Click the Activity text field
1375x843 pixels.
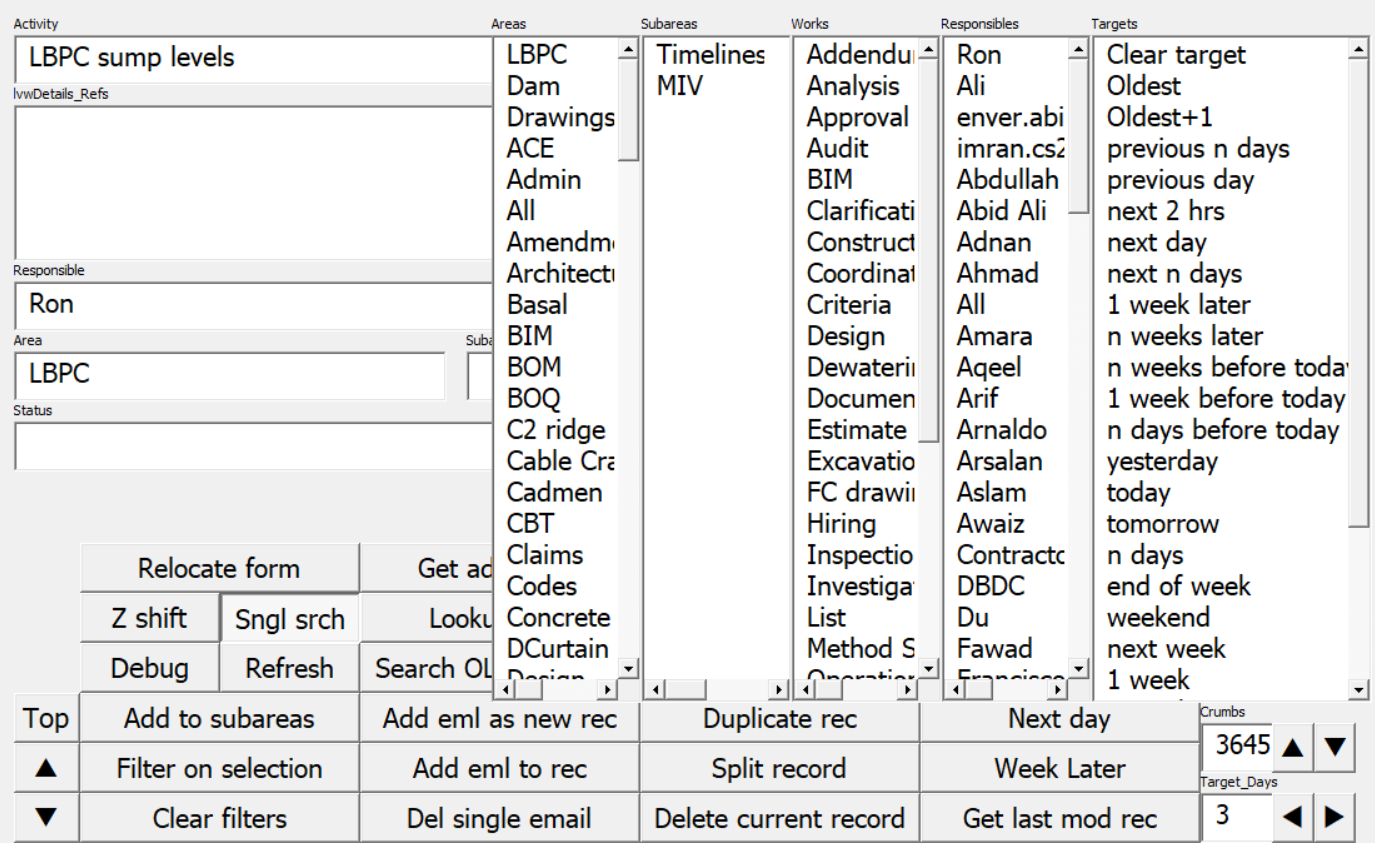[252, 58]
